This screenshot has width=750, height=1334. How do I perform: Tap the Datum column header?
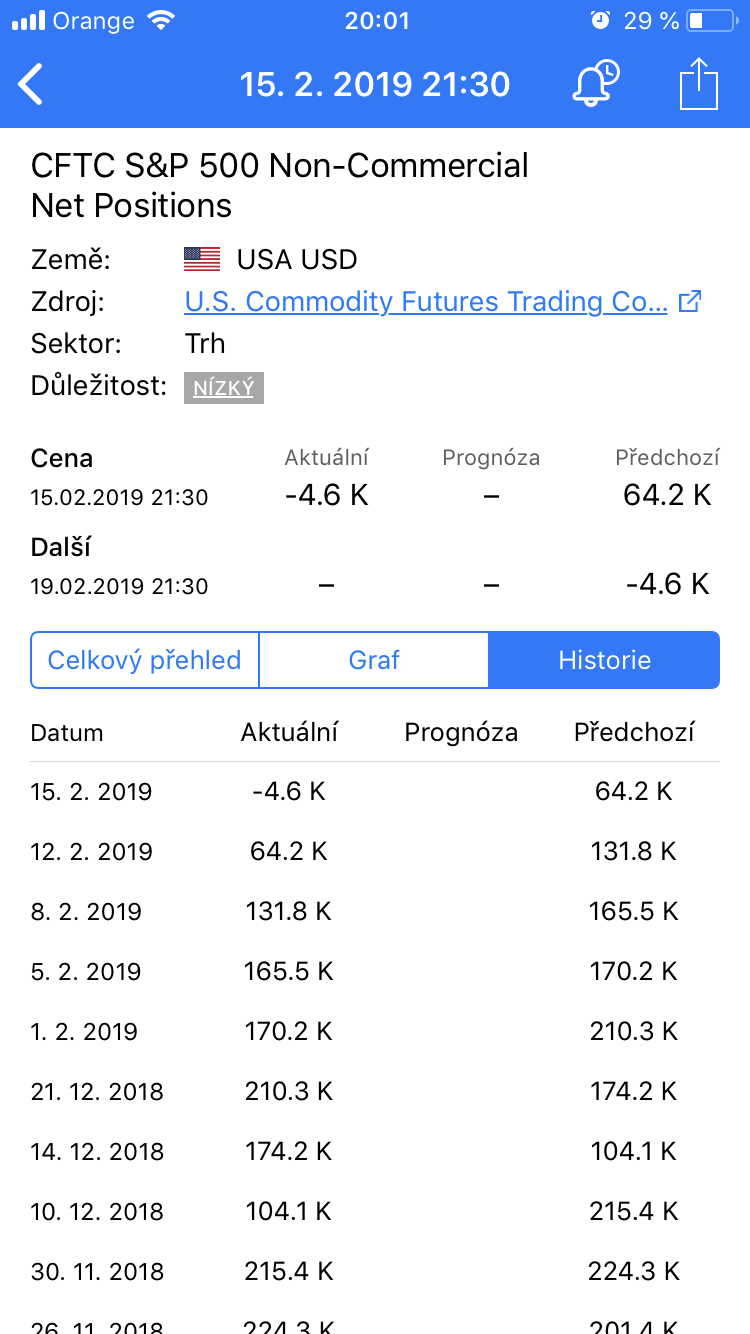67,733
